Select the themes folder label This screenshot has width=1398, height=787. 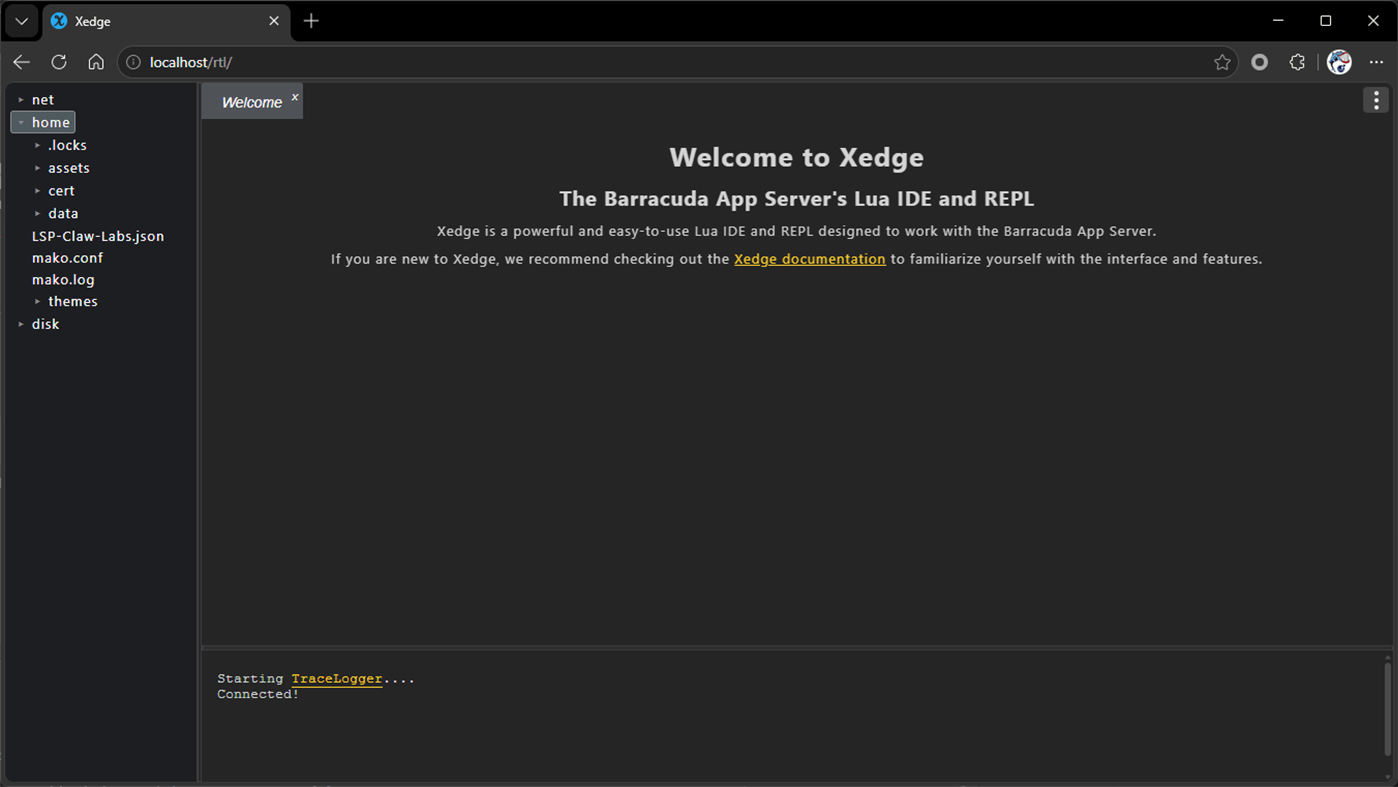pyautogui.click(x=73, y=301)
